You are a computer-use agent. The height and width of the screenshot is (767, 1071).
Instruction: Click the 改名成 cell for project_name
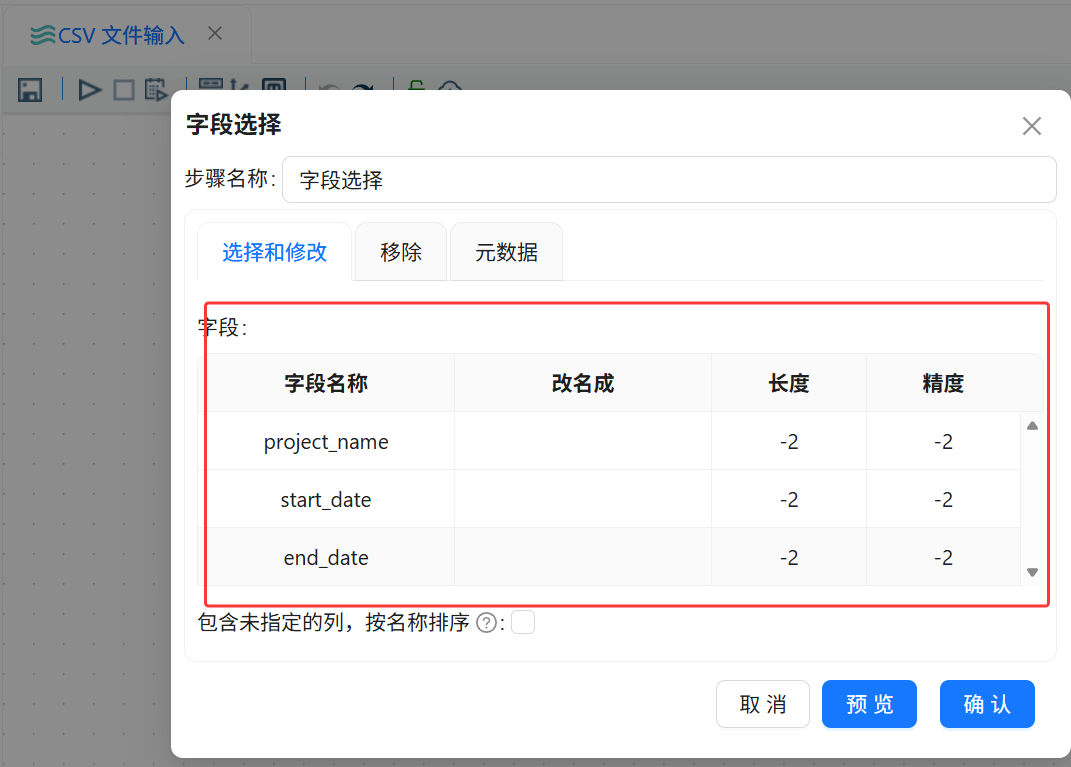tap(583, 441)
